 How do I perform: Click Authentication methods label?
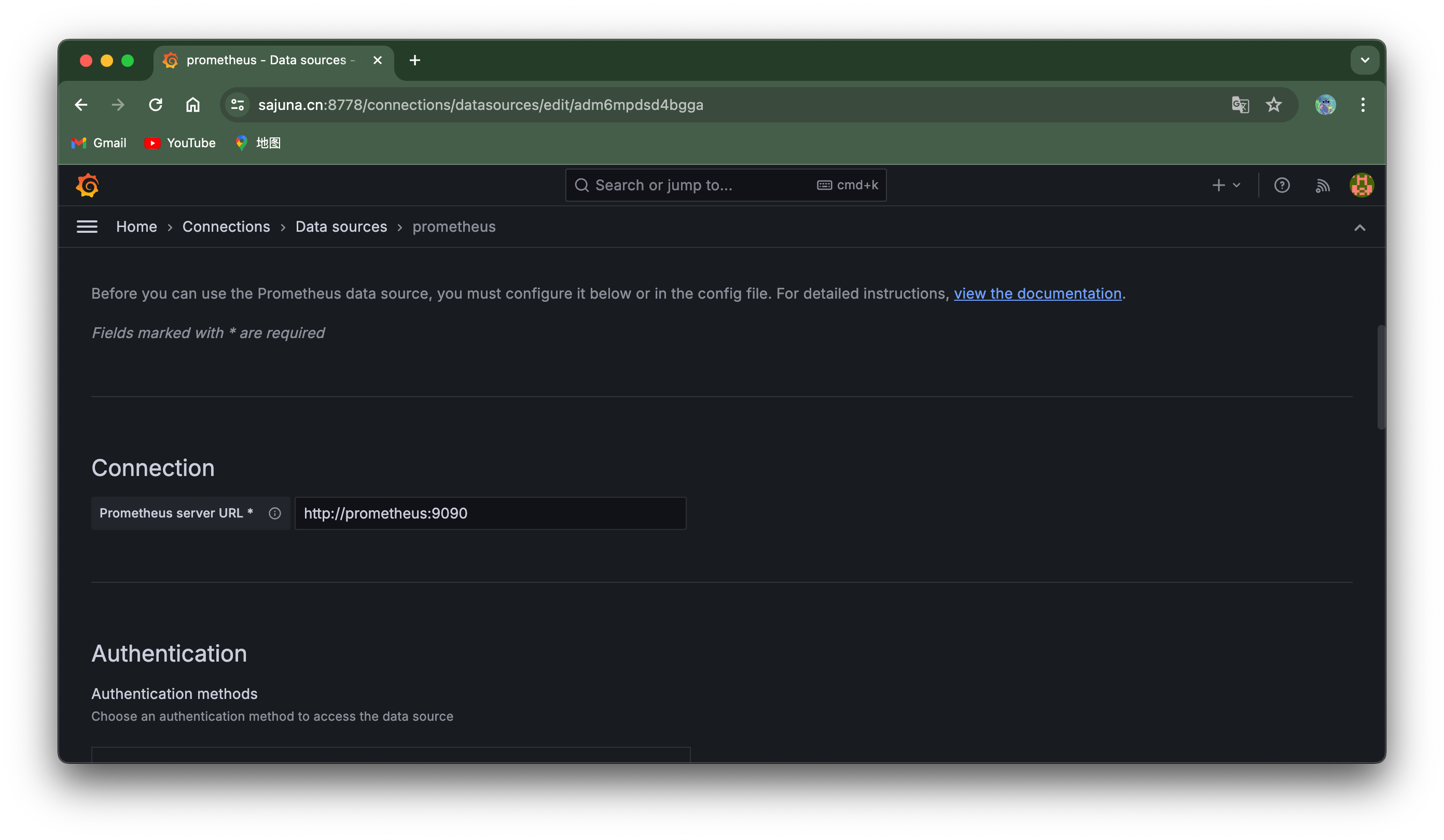coord(174,694)
